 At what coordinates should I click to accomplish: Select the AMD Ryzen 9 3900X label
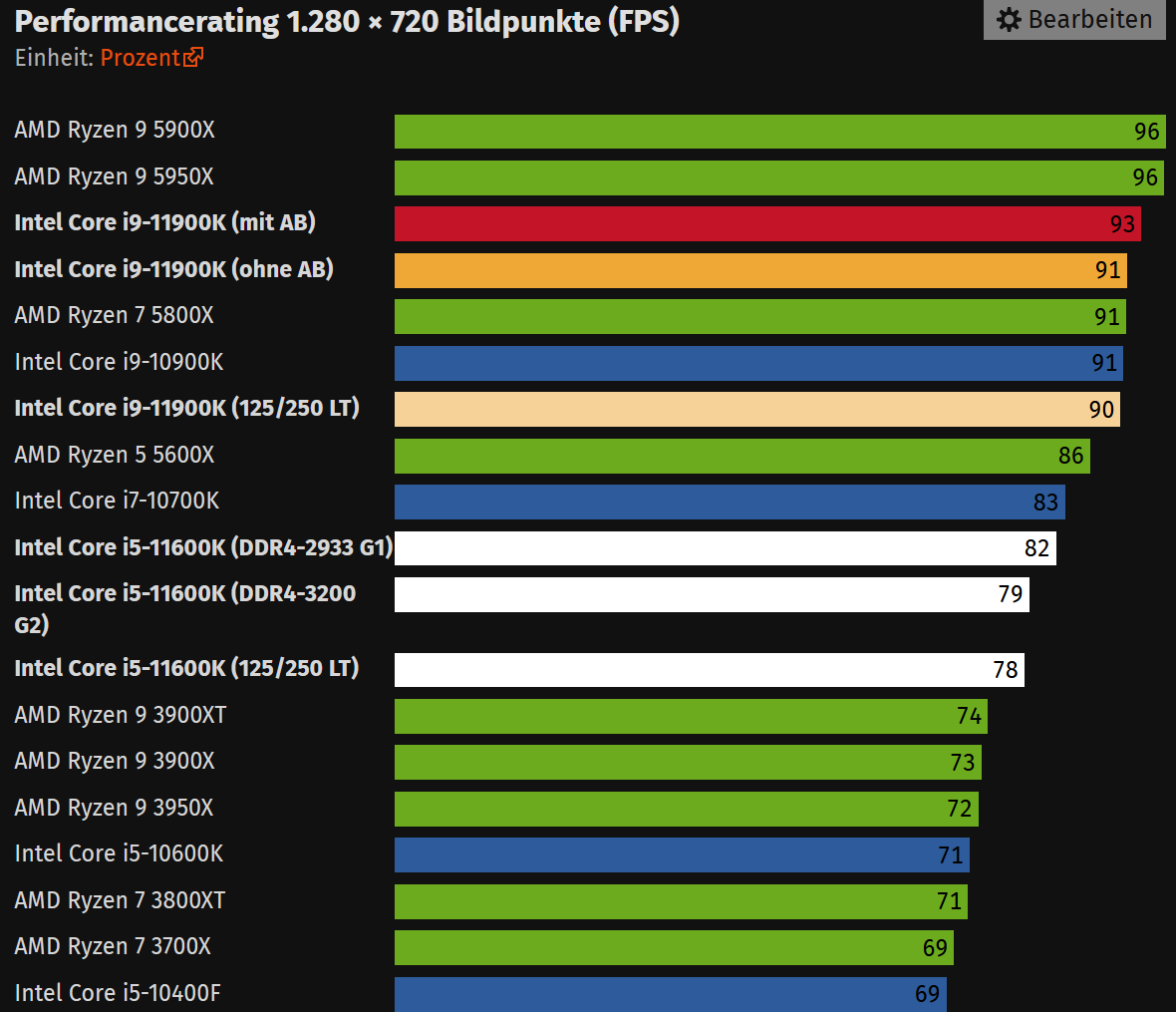[115, 762]
